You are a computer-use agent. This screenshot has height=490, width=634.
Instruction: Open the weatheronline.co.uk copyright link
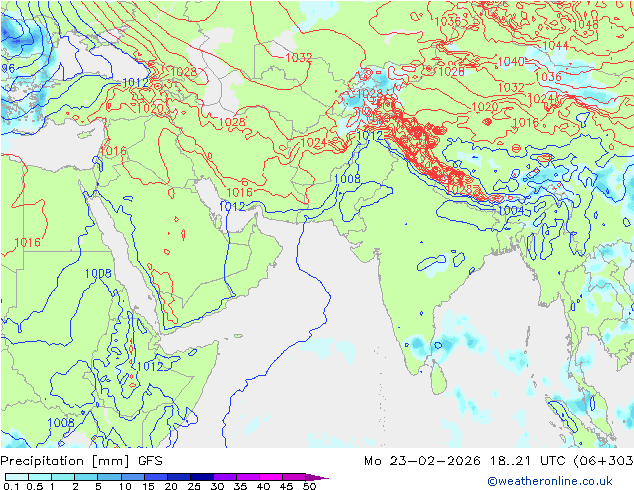pos(550,481)
